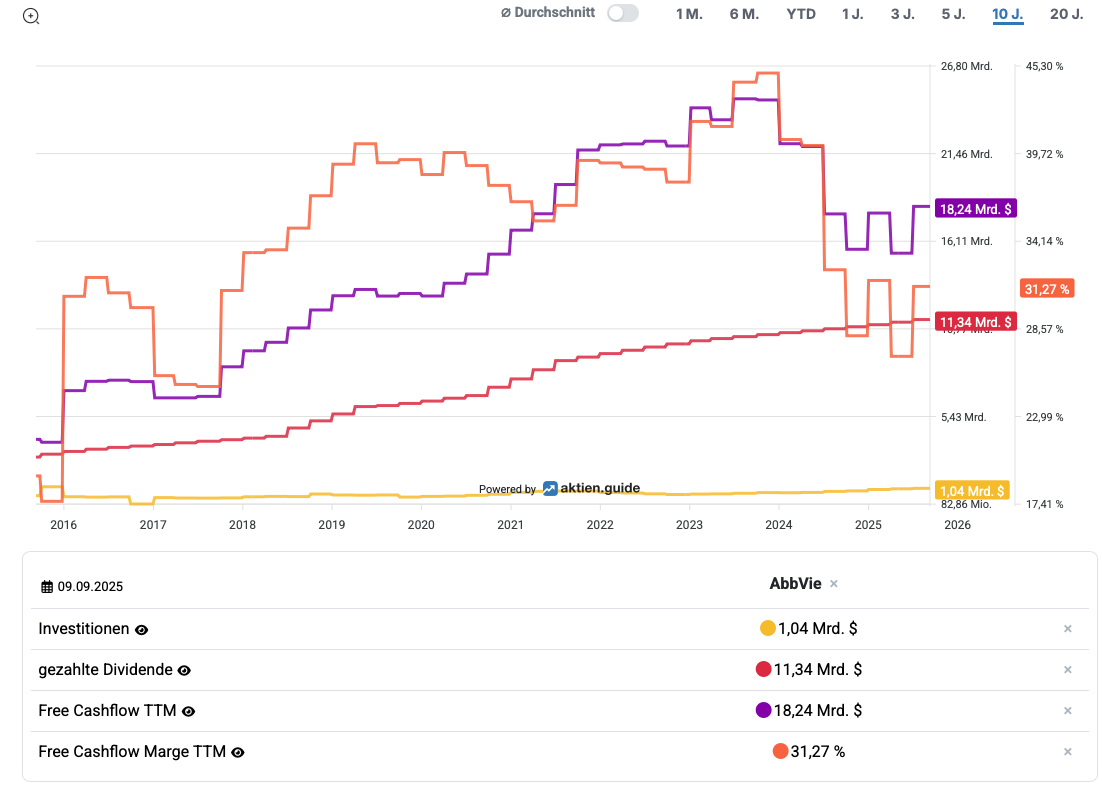Viewport: 1102px width, 792px height.
Task: Remove the Investitionen row
Action: pyautogui.click(x=1068, y=629)
